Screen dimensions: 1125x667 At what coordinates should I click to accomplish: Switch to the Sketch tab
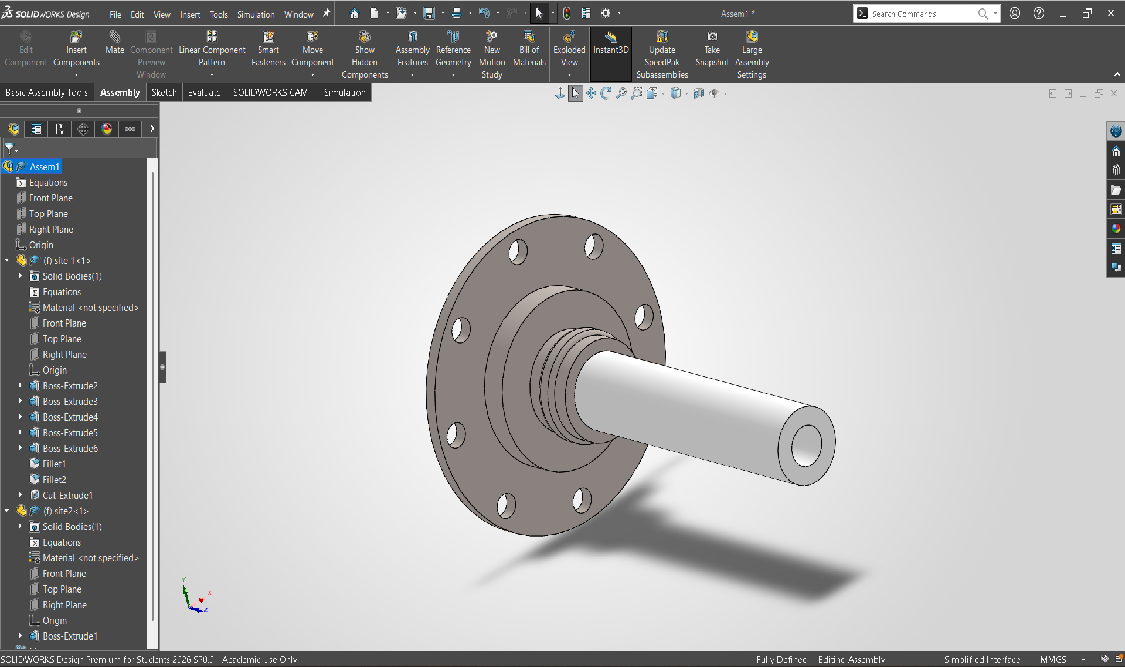(x=164, y=92)
